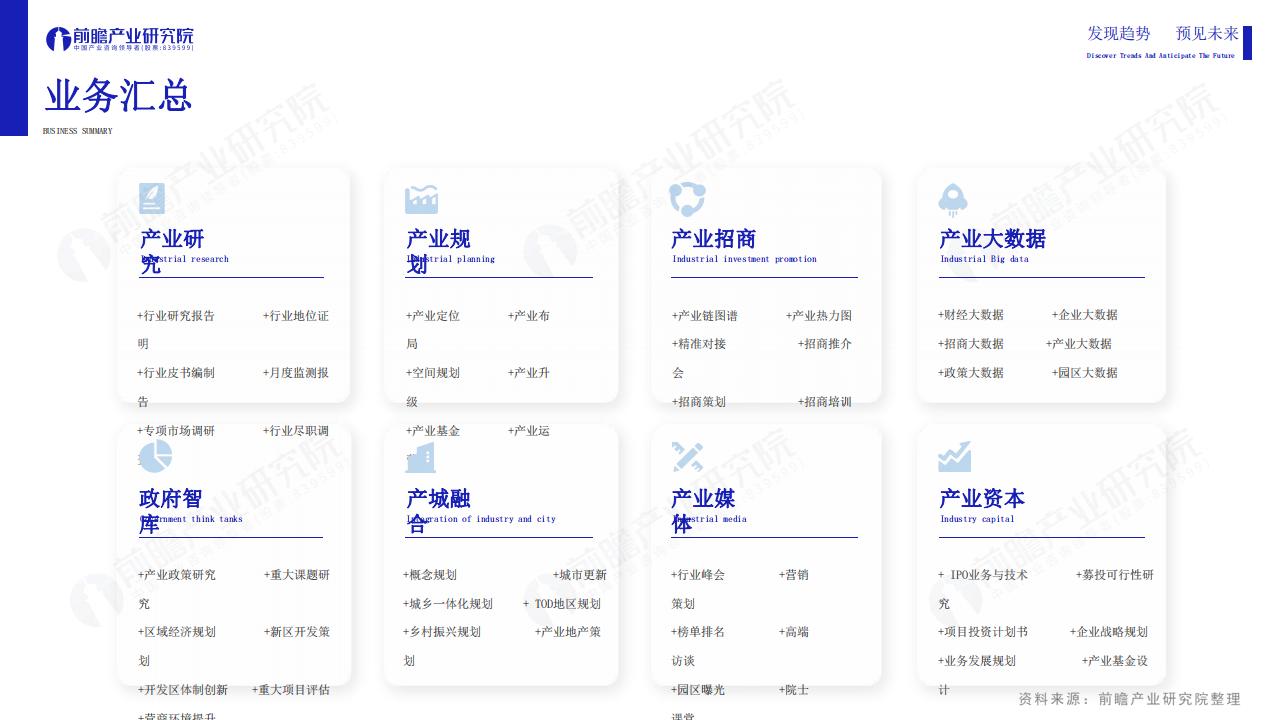Image resolution: width=1280 pixels, height=720 pixels.
Task: Click the 前瞻产业研究院 logo icon
Action: 58,40
